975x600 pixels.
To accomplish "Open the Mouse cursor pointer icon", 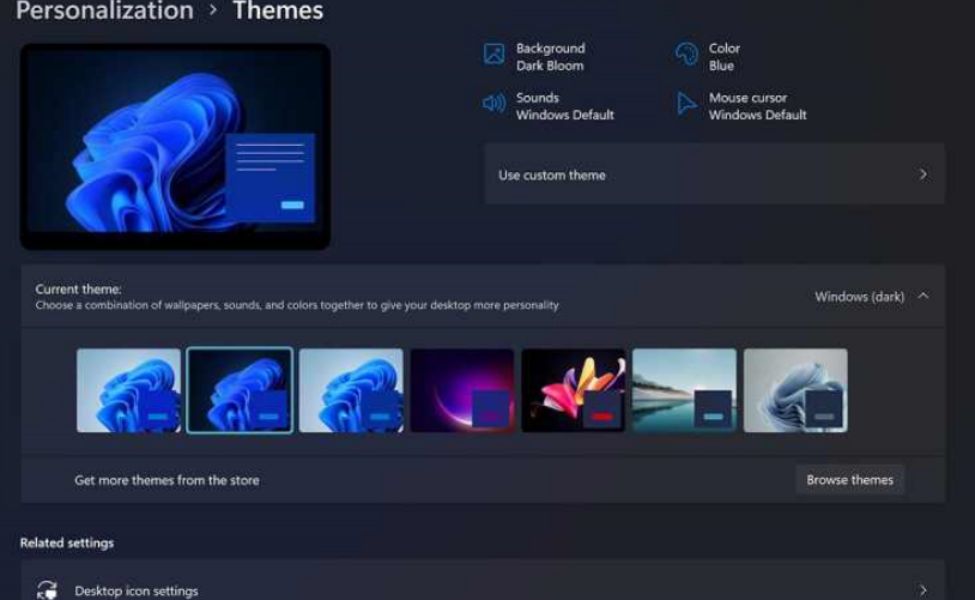I will (686, 103).
